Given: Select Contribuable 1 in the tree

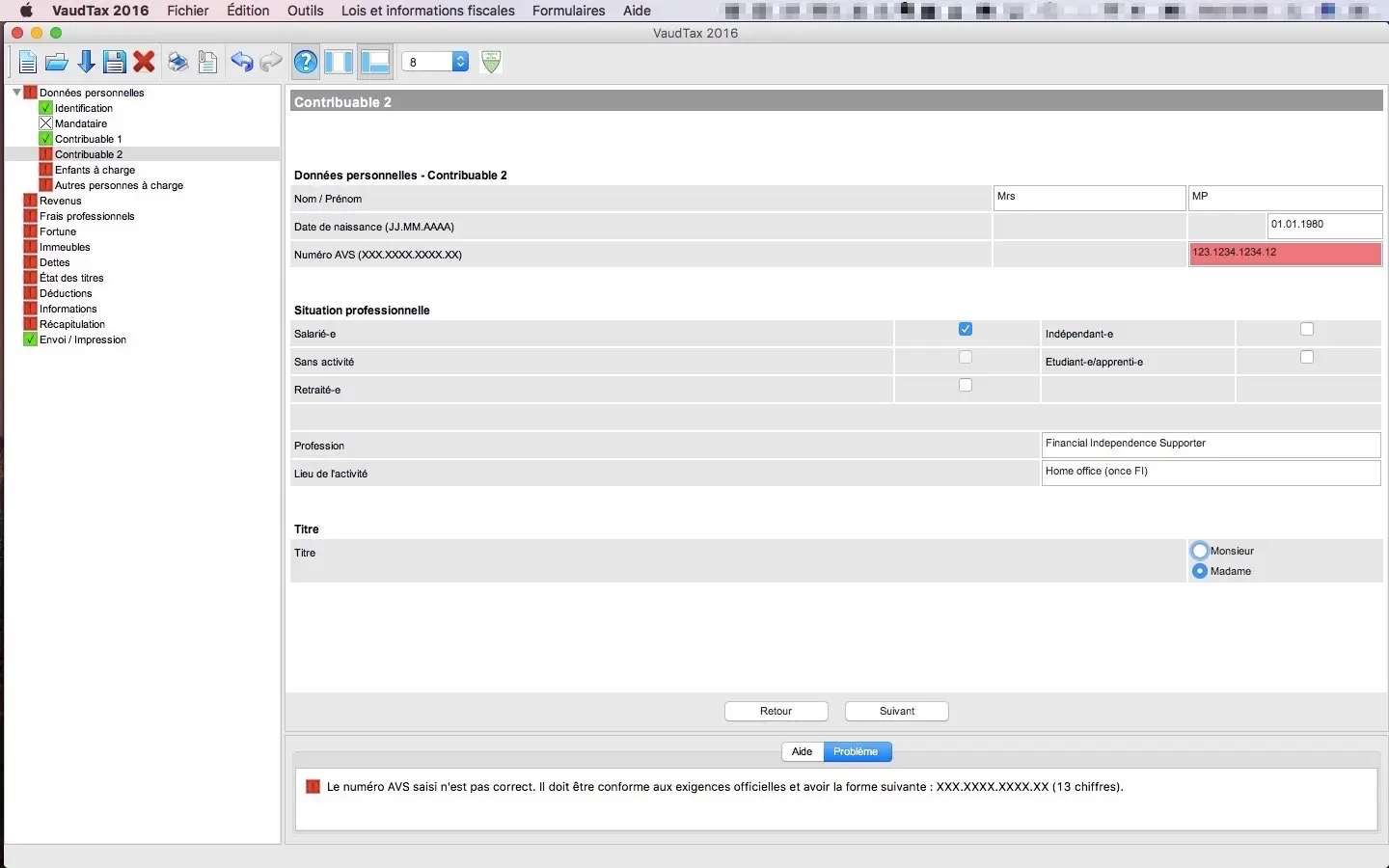Looking at the screenshot, I should click(89, 139).
